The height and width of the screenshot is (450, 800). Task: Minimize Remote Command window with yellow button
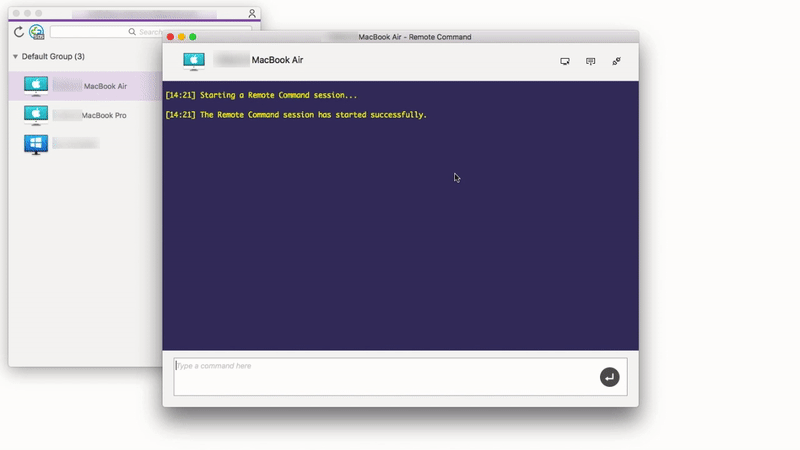pyautogui.click(x=182, y=37)
